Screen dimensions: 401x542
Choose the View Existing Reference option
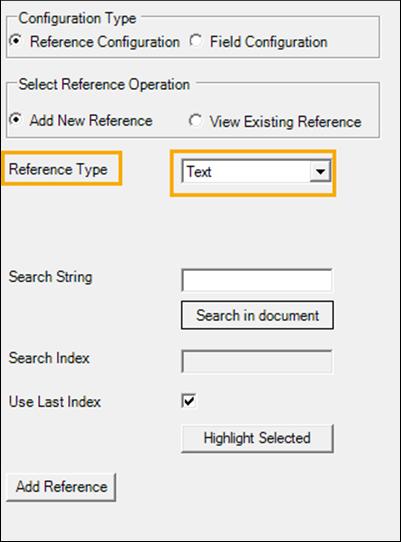pyautogui.click(x=196, y=121)
